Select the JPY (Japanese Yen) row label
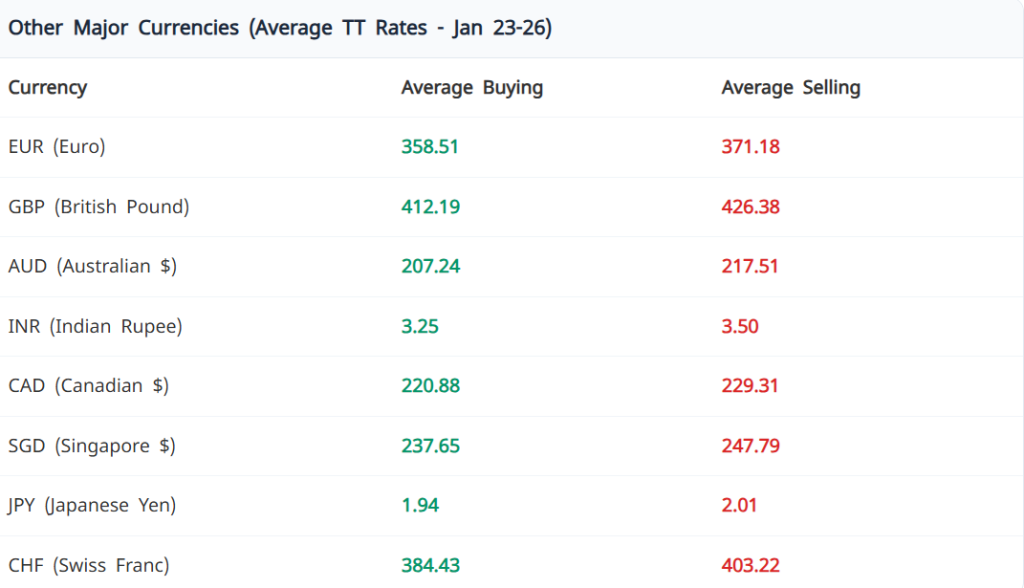1024x588 pixels. [x=91, y=505]
